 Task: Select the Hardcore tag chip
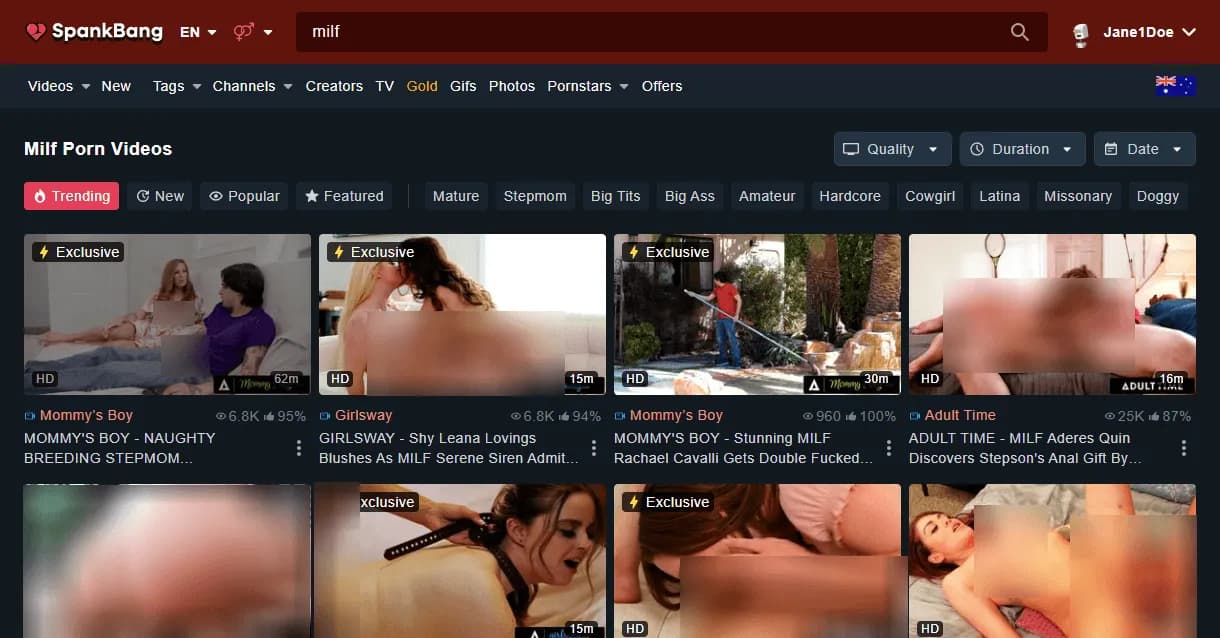[x=850, y=196]
